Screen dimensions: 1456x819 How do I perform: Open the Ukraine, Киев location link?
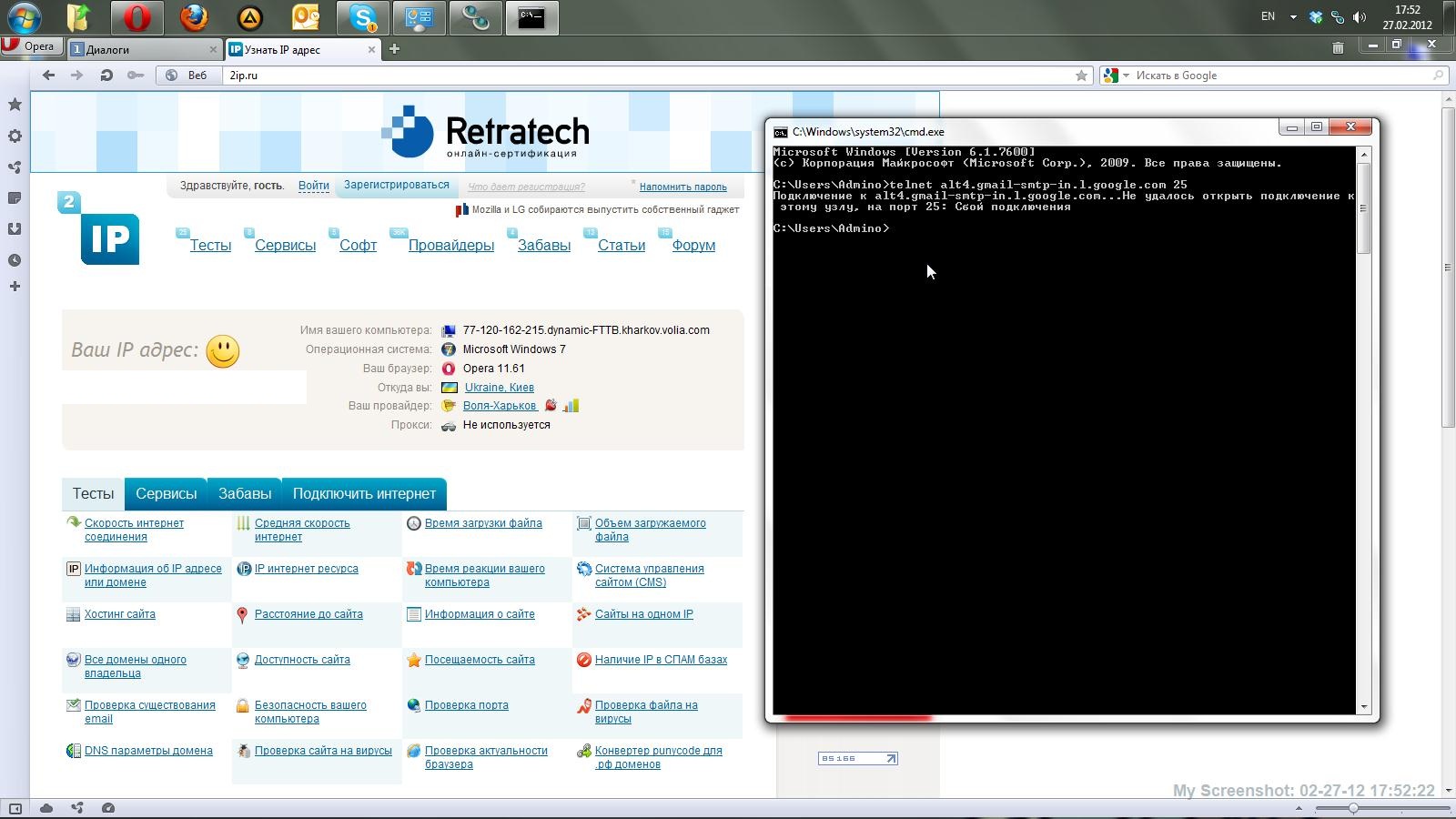tap(500, 388)
